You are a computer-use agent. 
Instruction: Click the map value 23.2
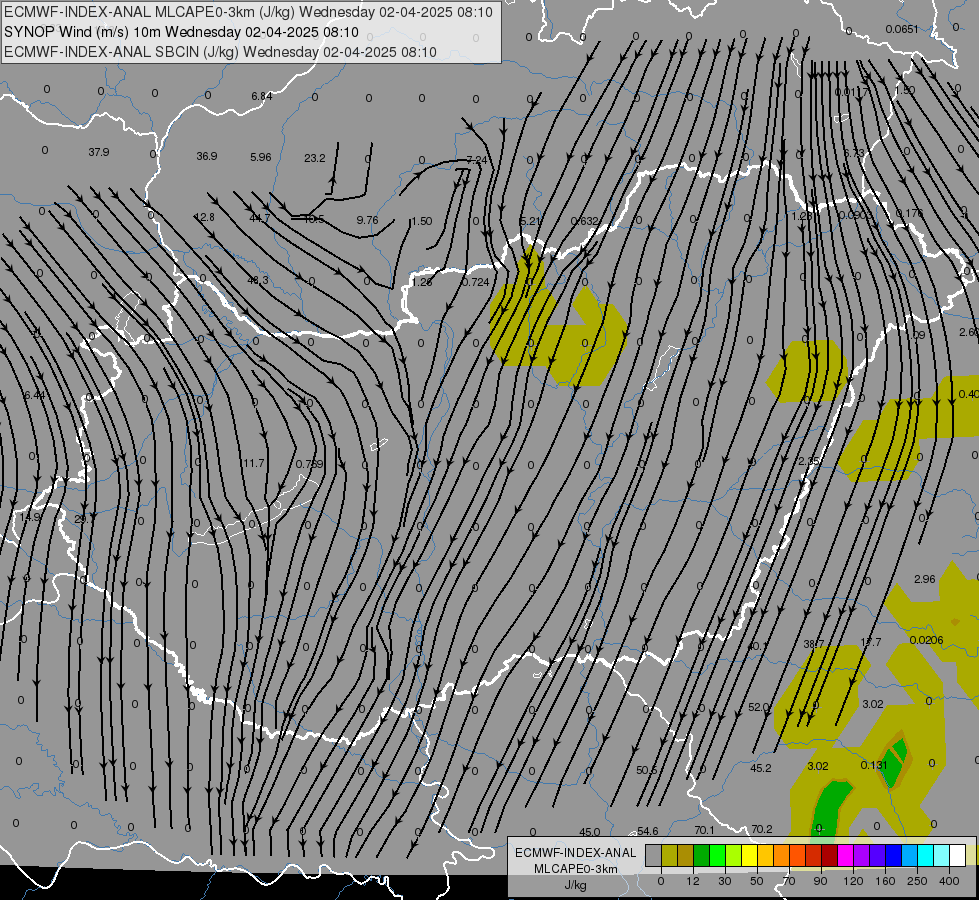click(x=315, y=158)
